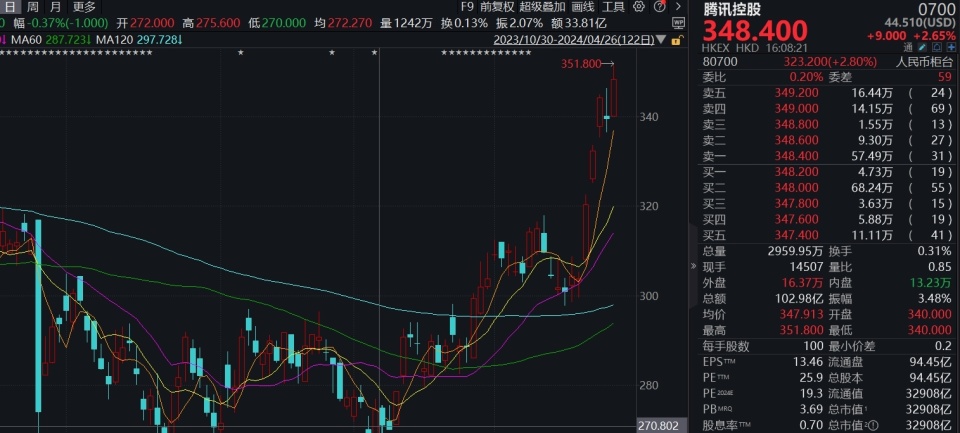This screenshot has width=960, height=433.
Task: Open the help question mark icon
Action: 659,7
